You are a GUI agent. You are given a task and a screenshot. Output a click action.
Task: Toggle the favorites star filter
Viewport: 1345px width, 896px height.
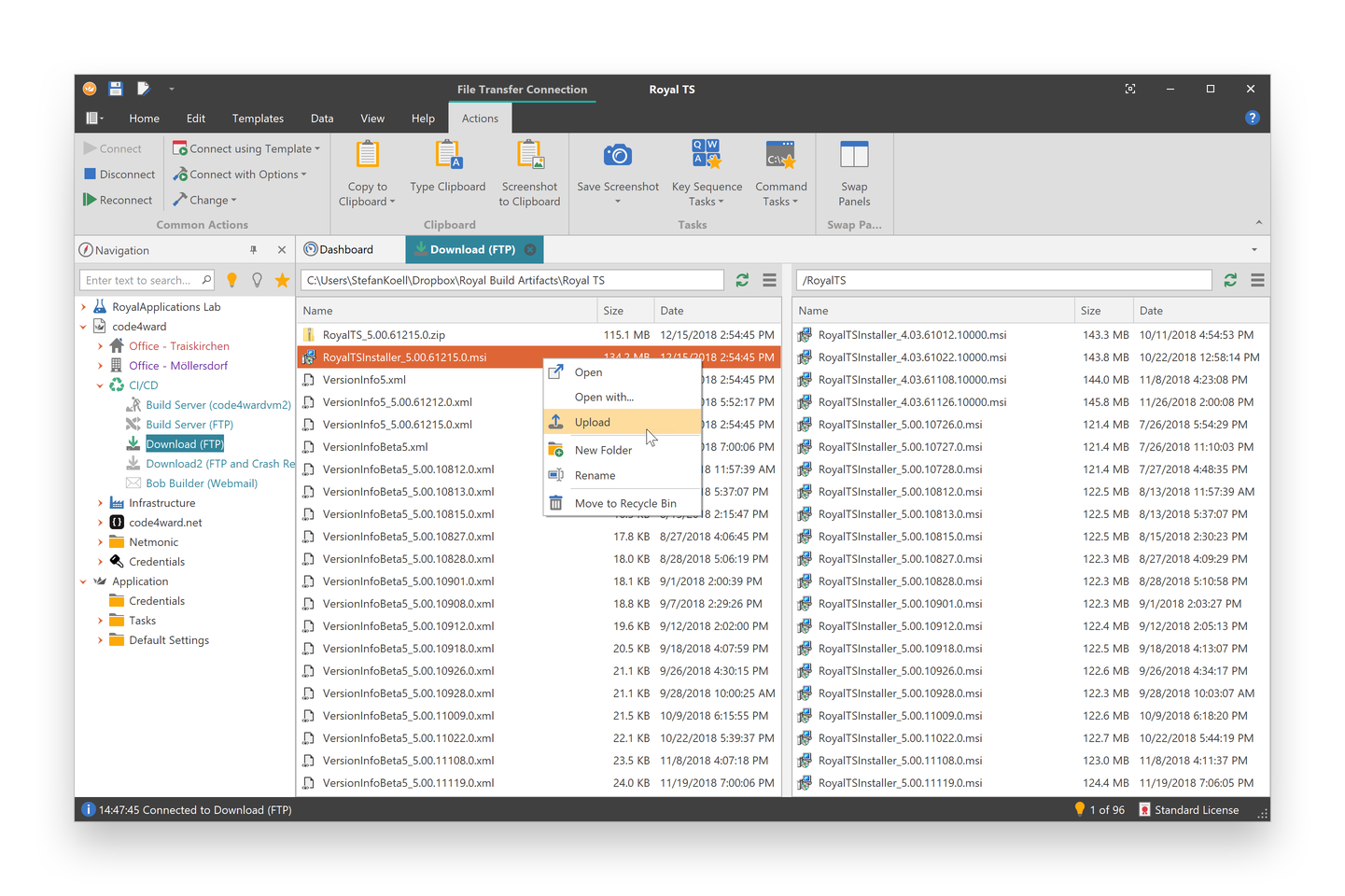[282, 279]
